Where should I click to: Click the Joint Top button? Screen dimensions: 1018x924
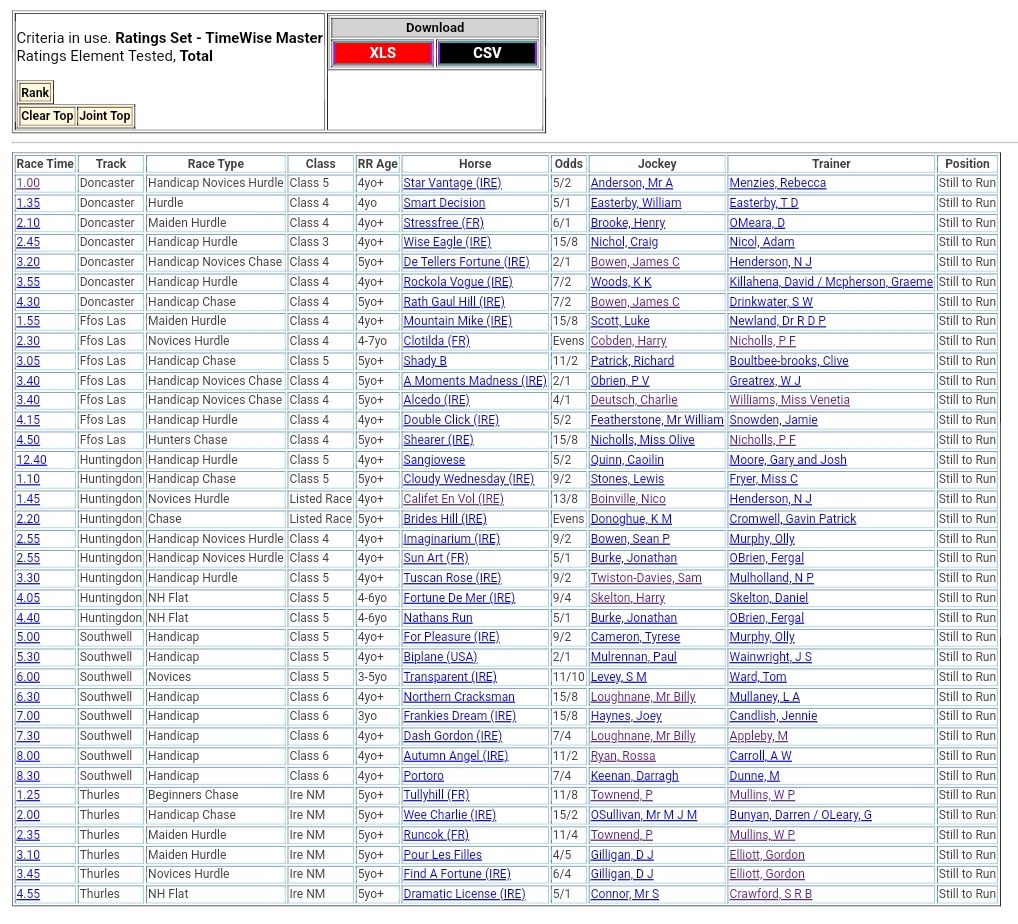[105, 116]
